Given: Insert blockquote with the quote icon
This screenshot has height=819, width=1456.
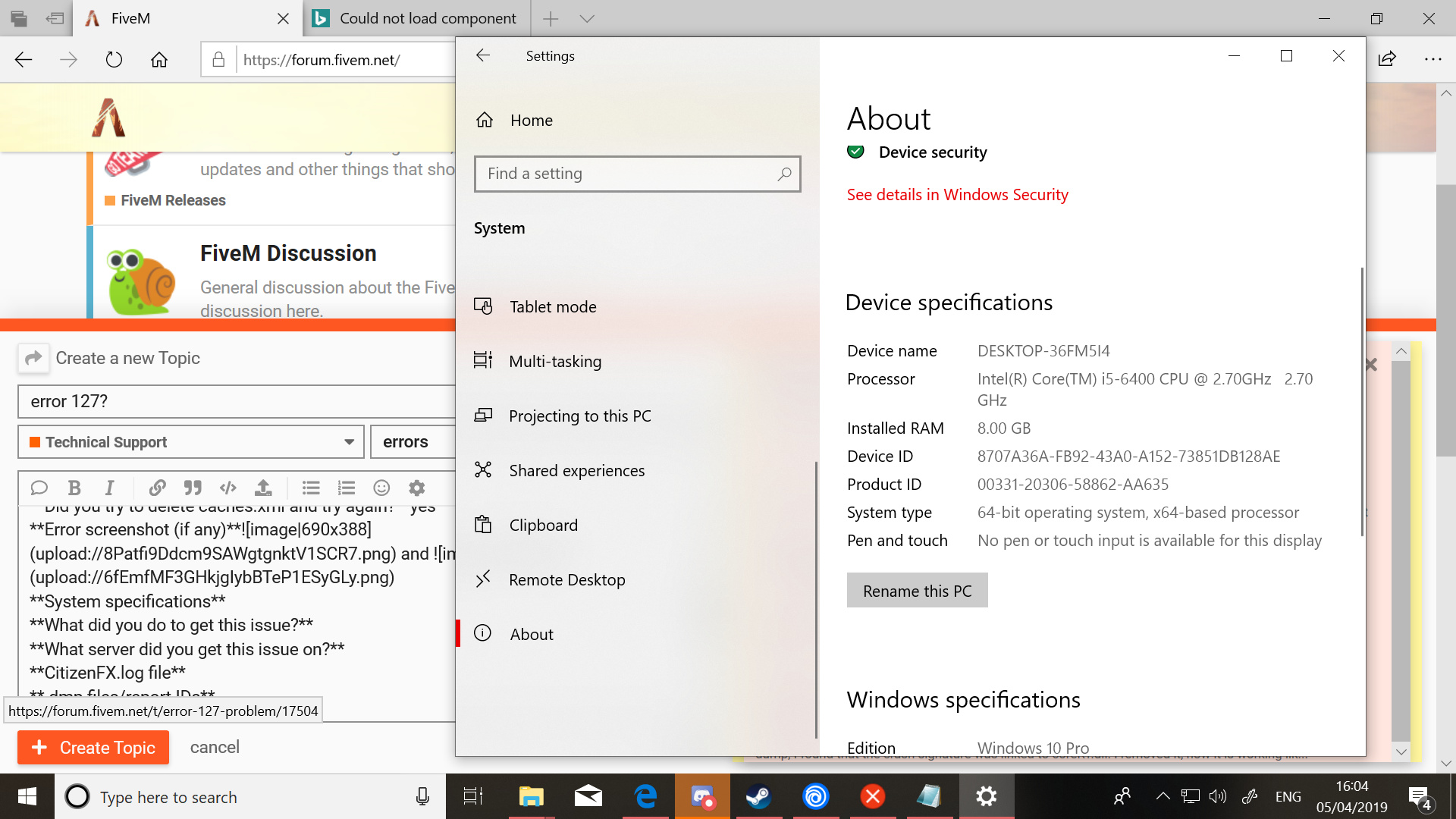Looking at the screenshot, I should point(193,488).
